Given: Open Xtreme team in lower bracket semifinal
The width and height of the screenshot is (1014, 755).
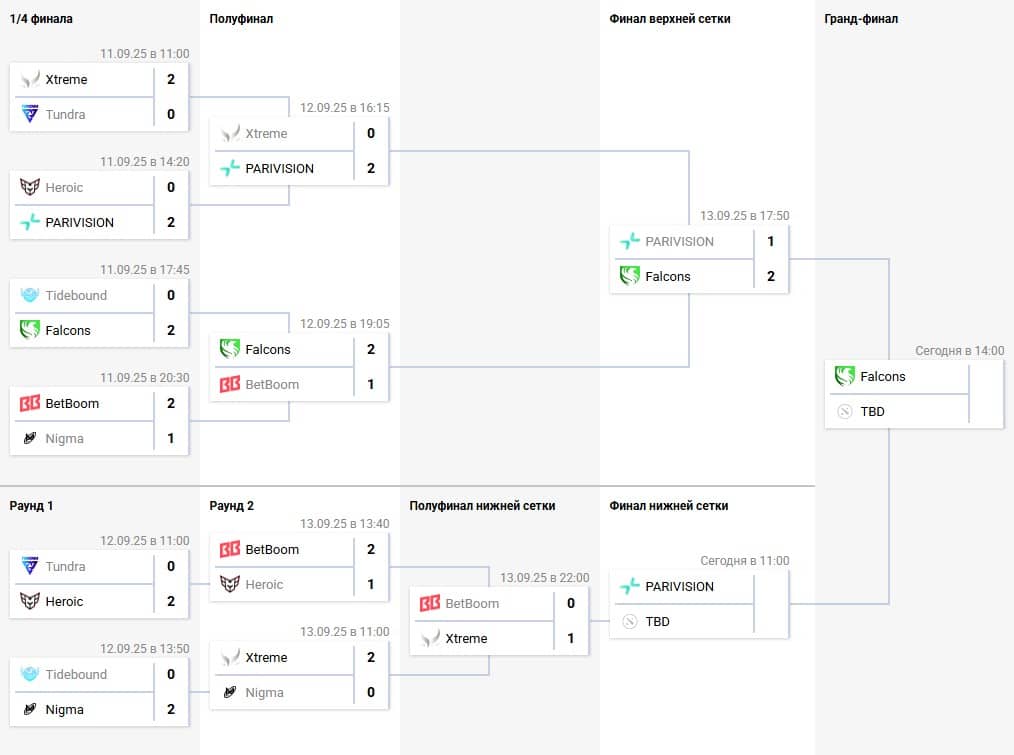Looking at the screenshot, I should [466, 639].
